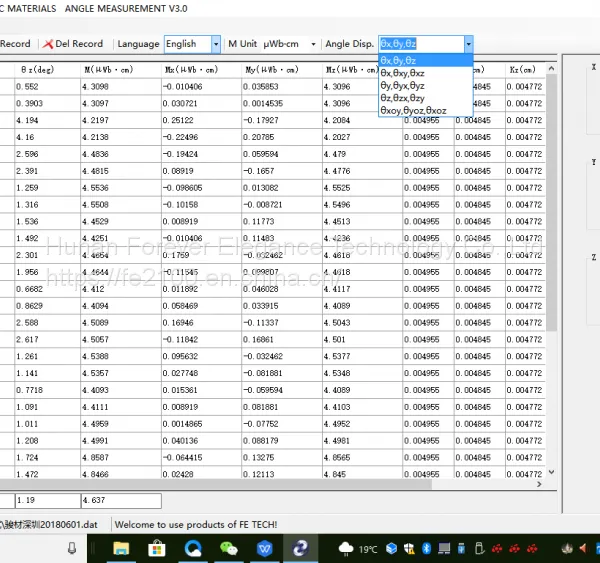The image size is (600, 563).
Task: Click the horizontal scrollbar thumb under table
Action: 216,484
